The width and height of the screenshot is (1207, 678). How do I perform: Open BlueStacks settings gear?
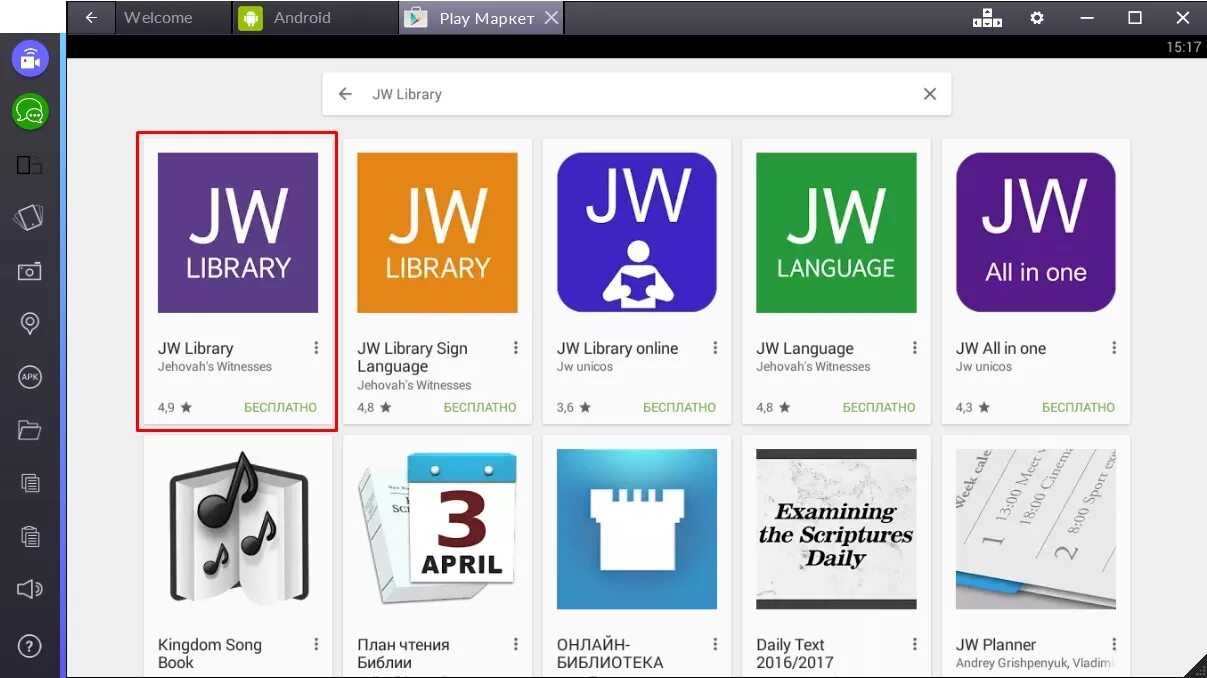pos(1037,17)
